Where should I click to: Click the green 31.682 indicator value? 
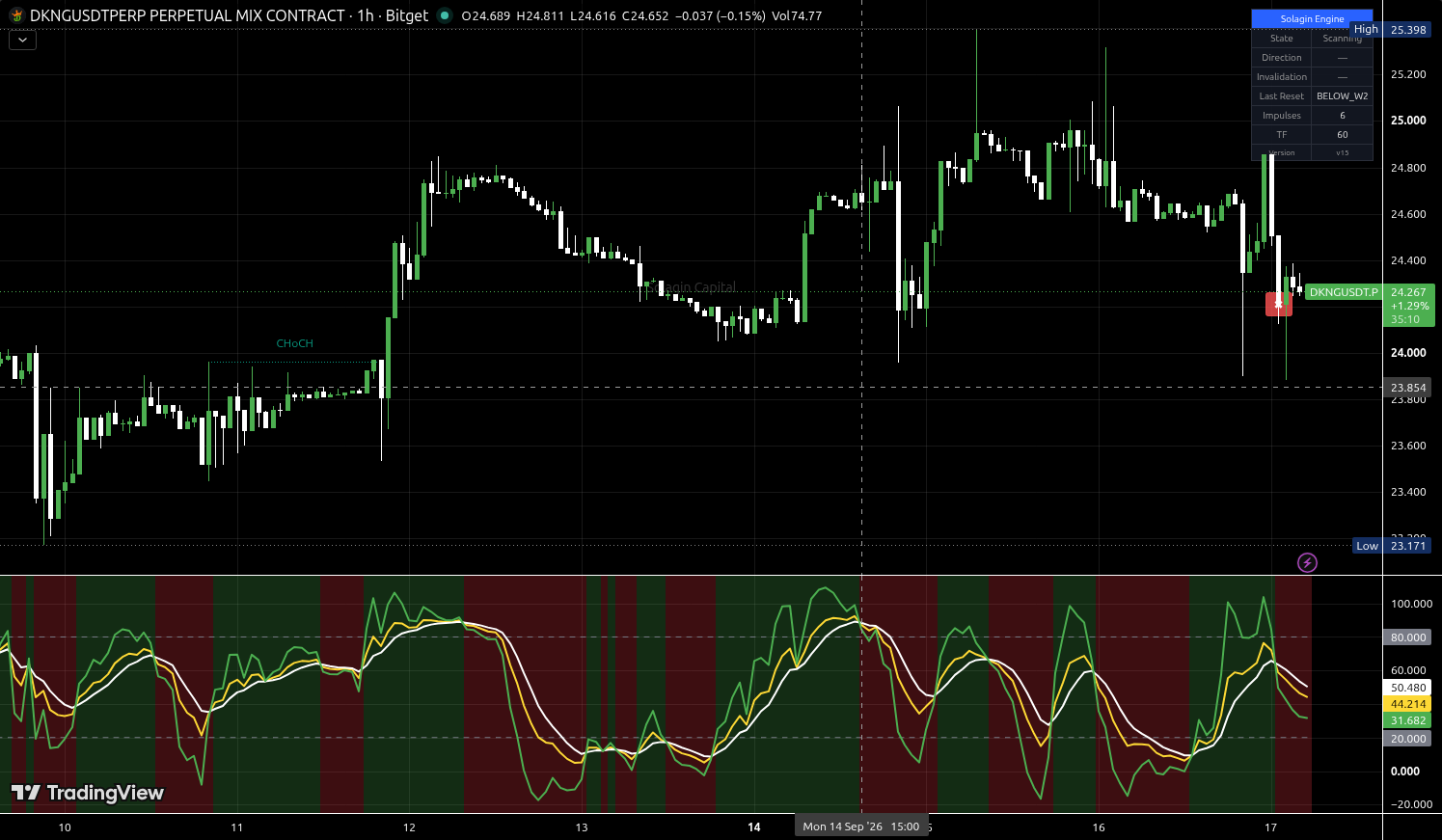click(x=1408, y=720)
